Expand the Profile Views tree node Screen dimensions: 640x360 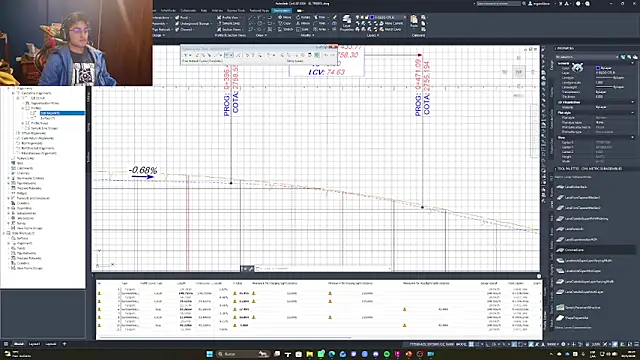(x=23, y=123)
